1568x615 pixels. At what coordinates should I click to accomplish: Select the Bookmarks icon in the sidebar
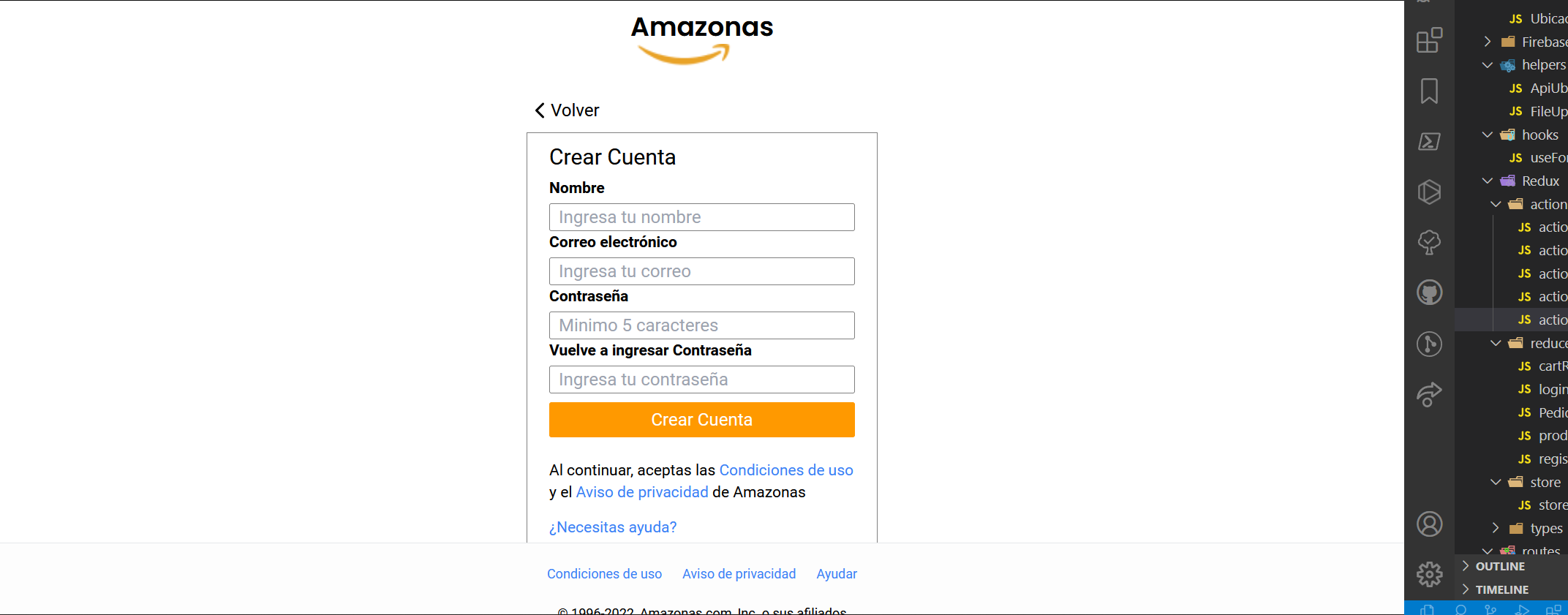tap(1430, 91)
